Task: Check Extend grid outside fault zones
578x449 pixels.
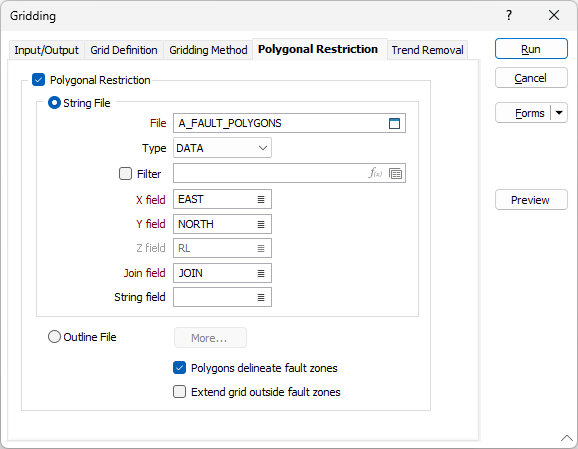Action: tap(180, 391)
